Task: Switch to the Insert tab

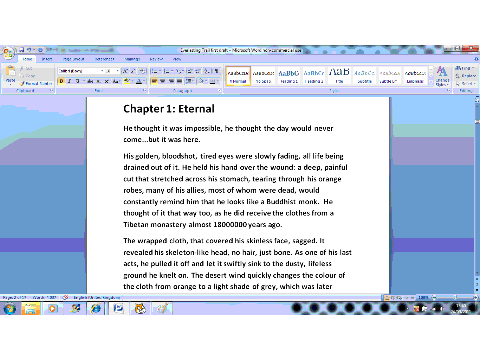Action: tap(47, 59)
